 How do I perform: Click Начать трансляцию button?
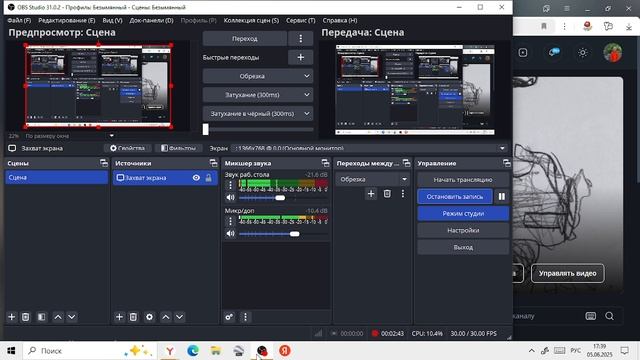(463, 180)
